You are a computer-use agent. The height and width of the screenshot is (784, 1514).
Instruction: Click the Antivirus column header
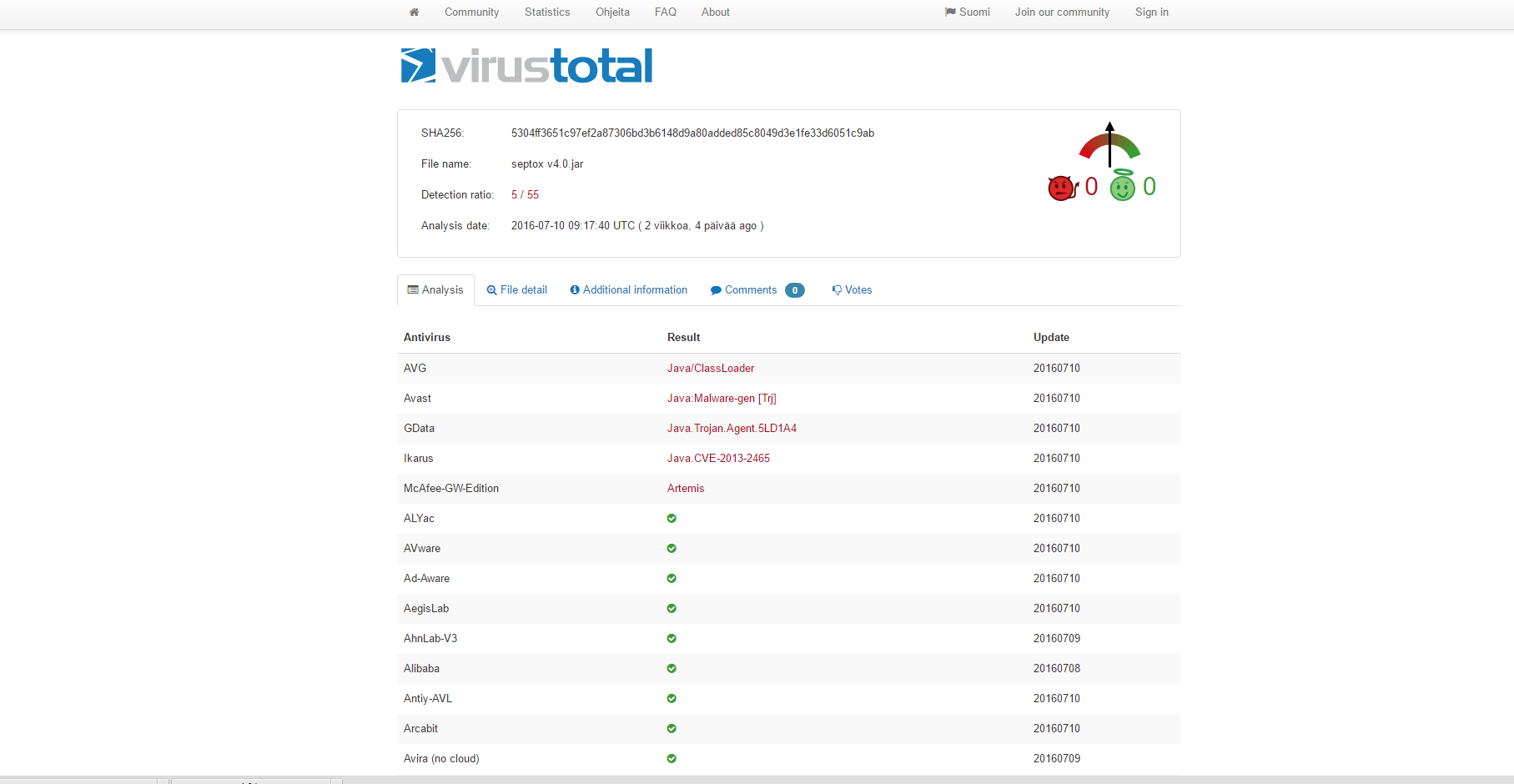pyautogui.click(x=427, y=338)
